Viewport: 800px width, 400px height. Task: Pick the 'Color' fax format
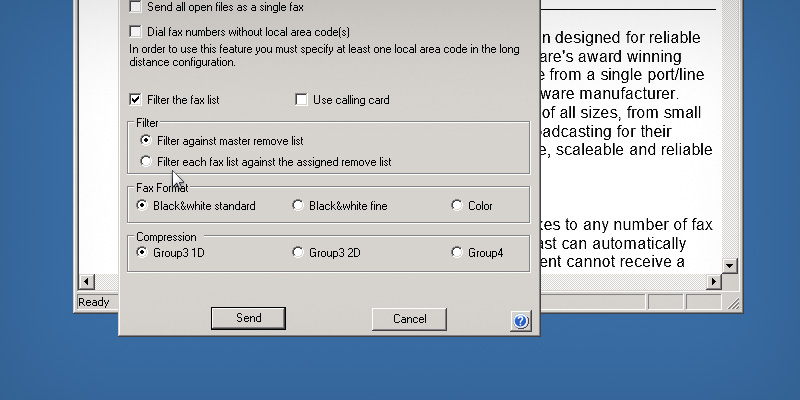click(457, 206)
